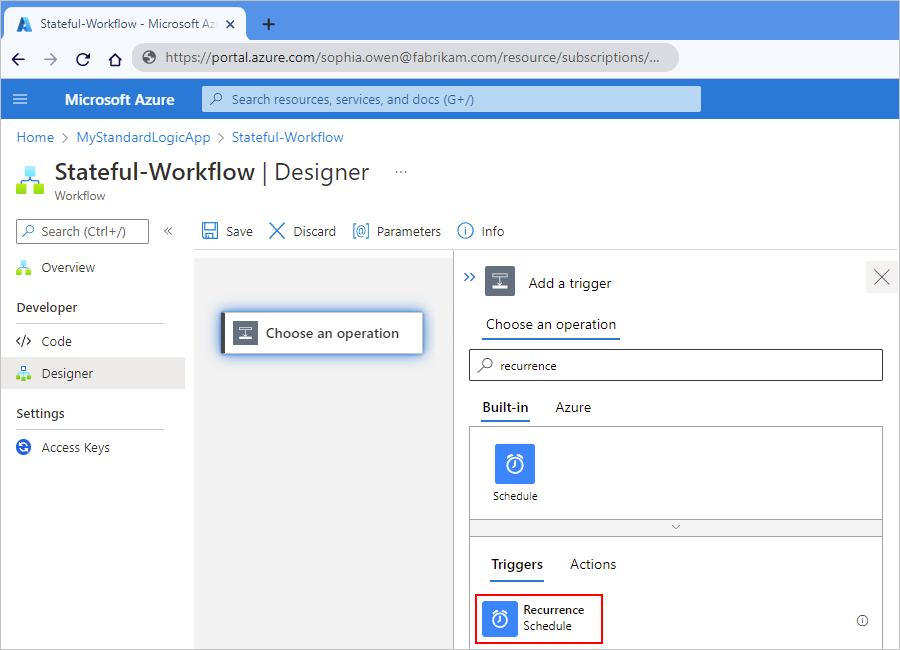
Task: Discard workflow changes
Action: point(302,231)
